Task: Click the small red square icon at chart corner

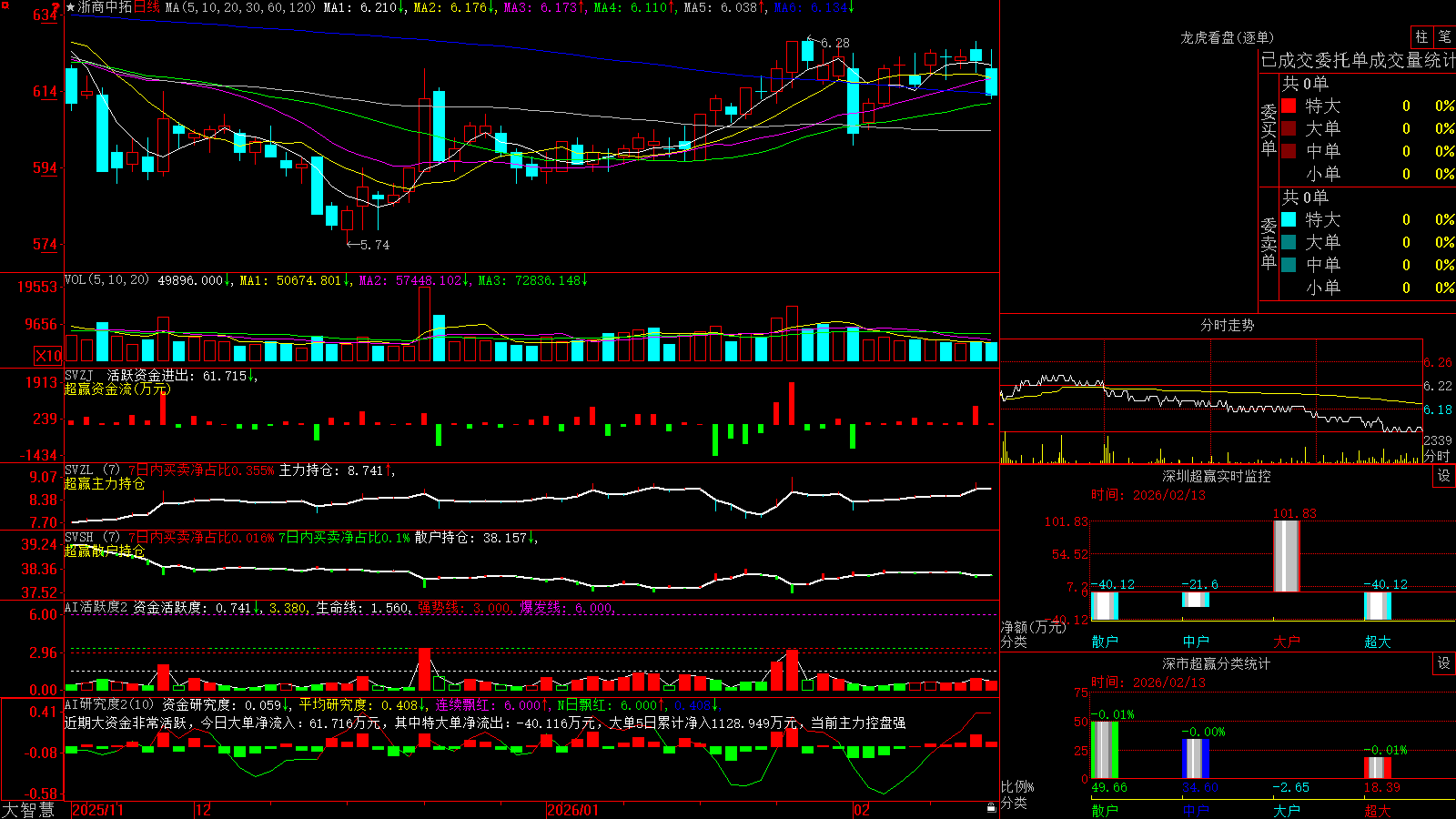Action: 4,5
